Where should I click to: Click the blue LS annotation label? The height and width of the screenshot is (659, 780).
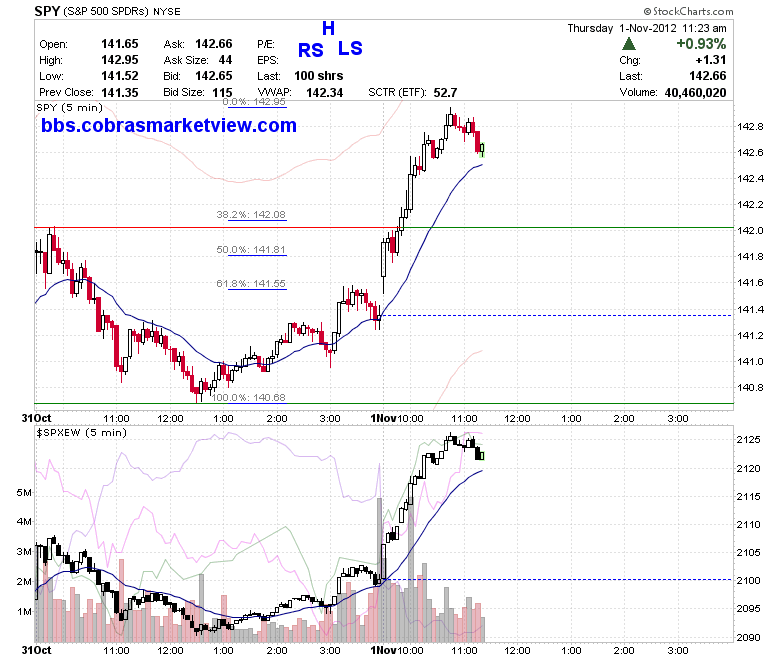click(x=350, y=48)
